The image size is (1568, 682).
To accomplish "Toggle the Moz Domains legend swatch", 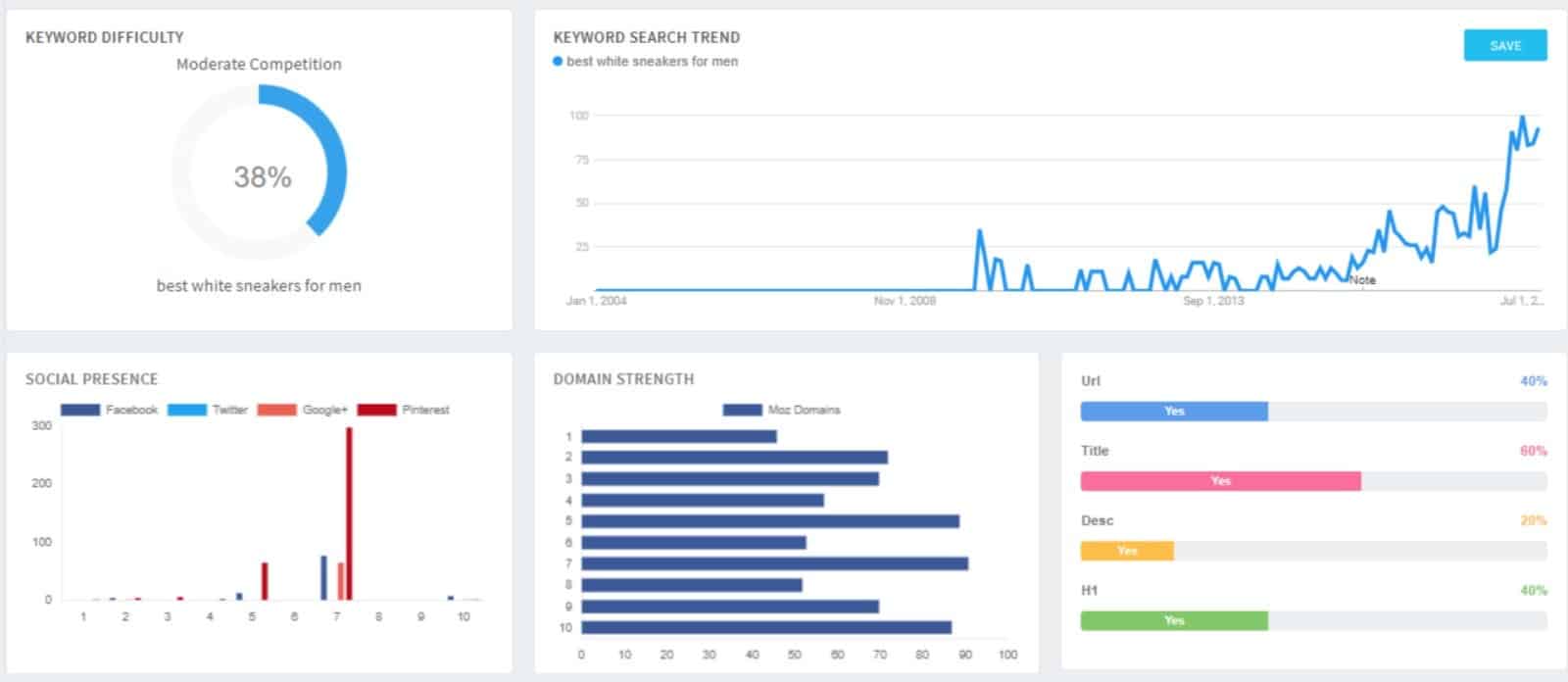I will point(742,410).
